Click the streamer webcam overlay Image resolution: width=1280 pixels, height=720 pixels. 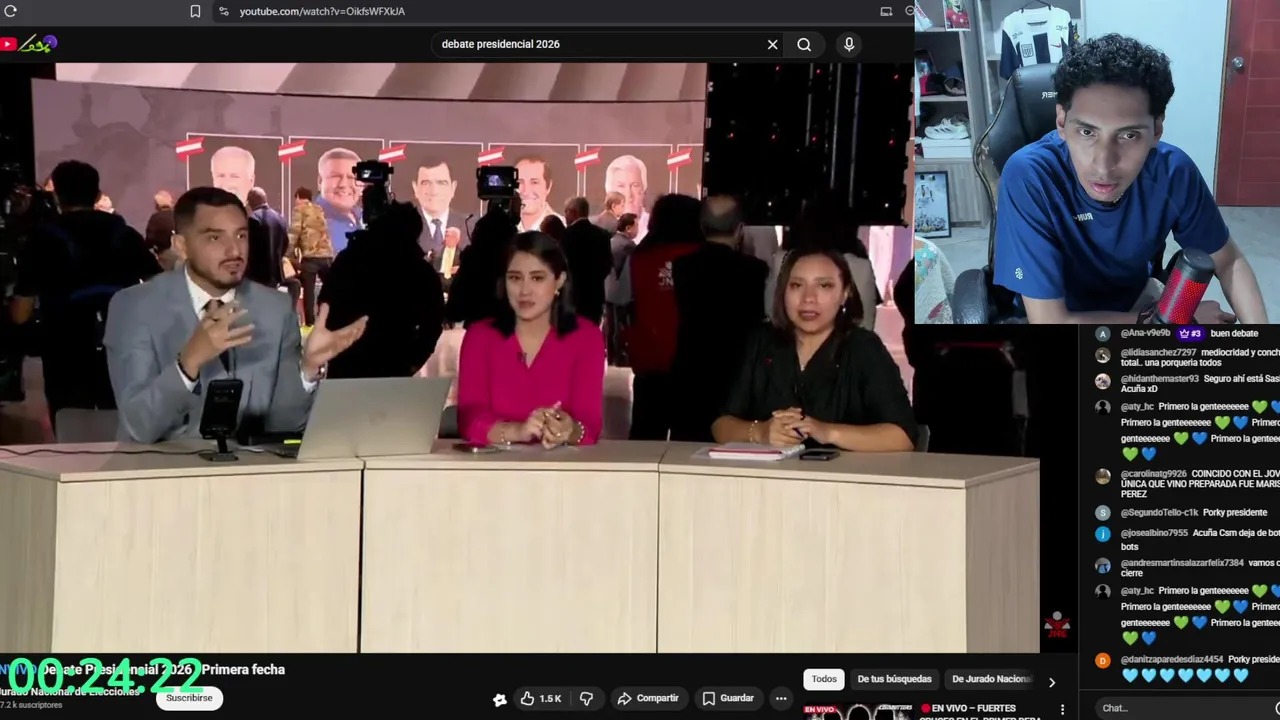(1097, 162)
